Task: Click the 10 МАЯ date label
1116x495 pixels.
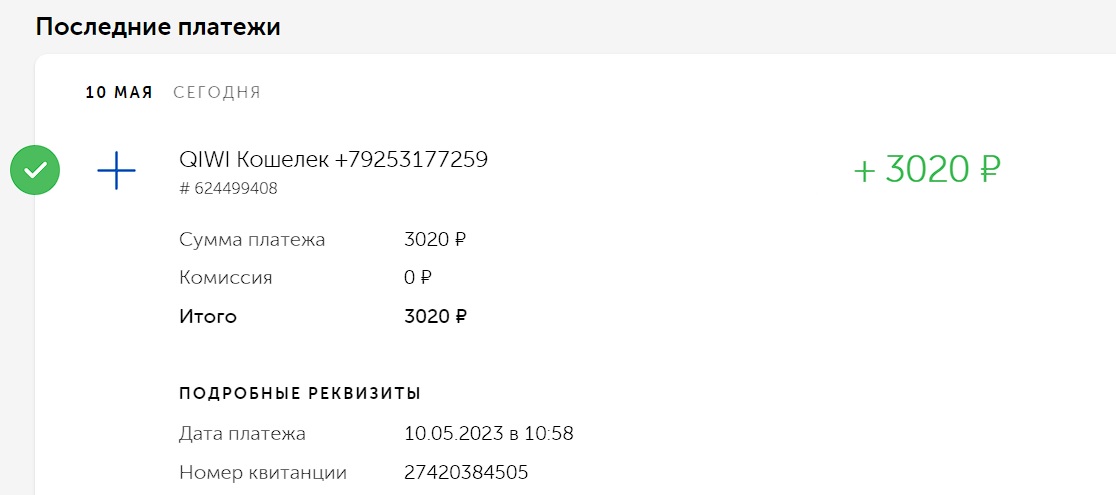Action: tap(119, 93)
